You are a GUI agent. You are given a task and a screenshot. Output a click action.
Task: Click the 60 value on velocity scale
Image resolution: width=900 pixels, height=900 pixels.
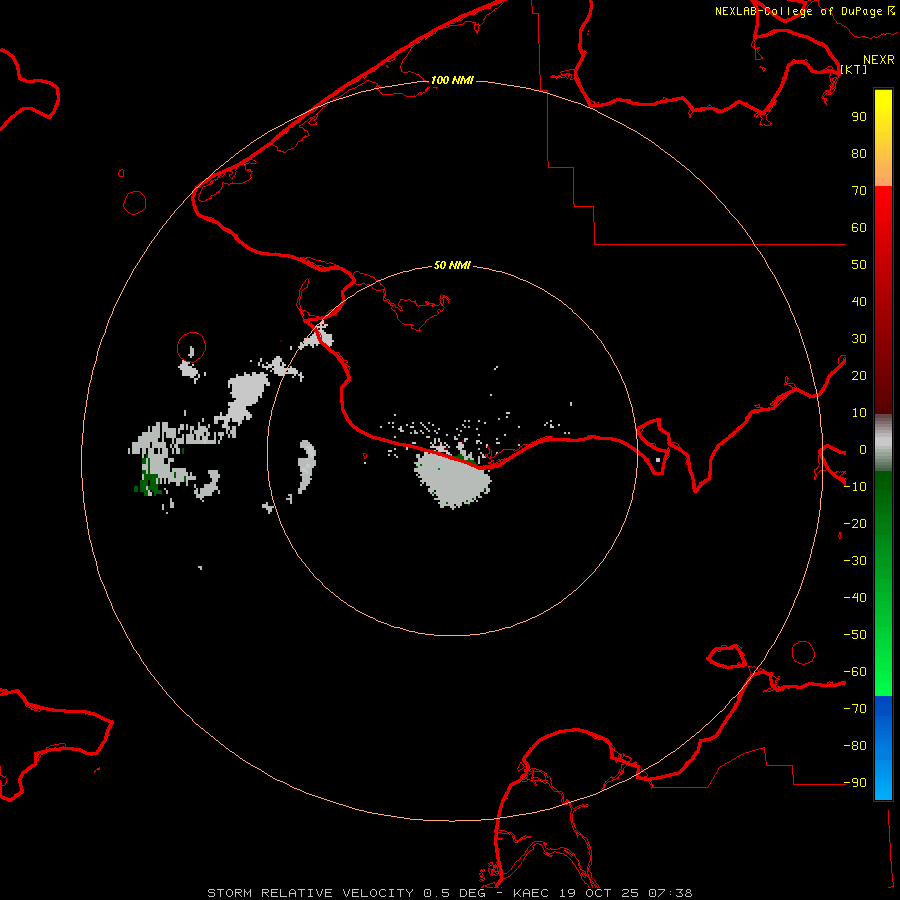point(859,228)
